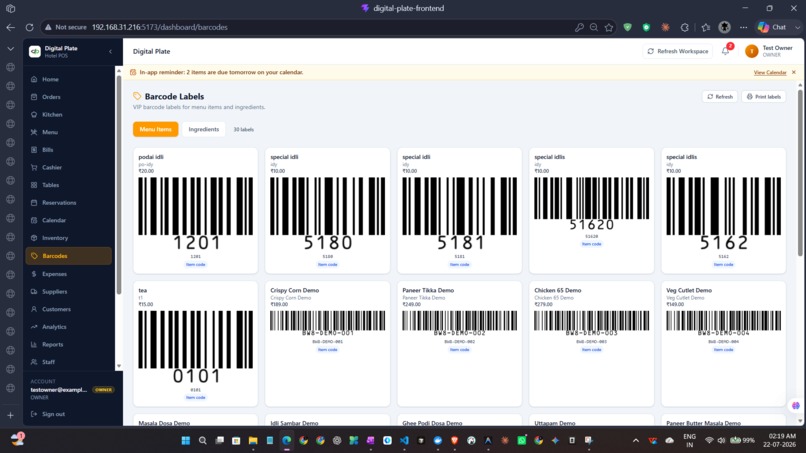Open the Copilot Chat button
Viewport: 806px width, 453px height.
(x=773, y=27)
